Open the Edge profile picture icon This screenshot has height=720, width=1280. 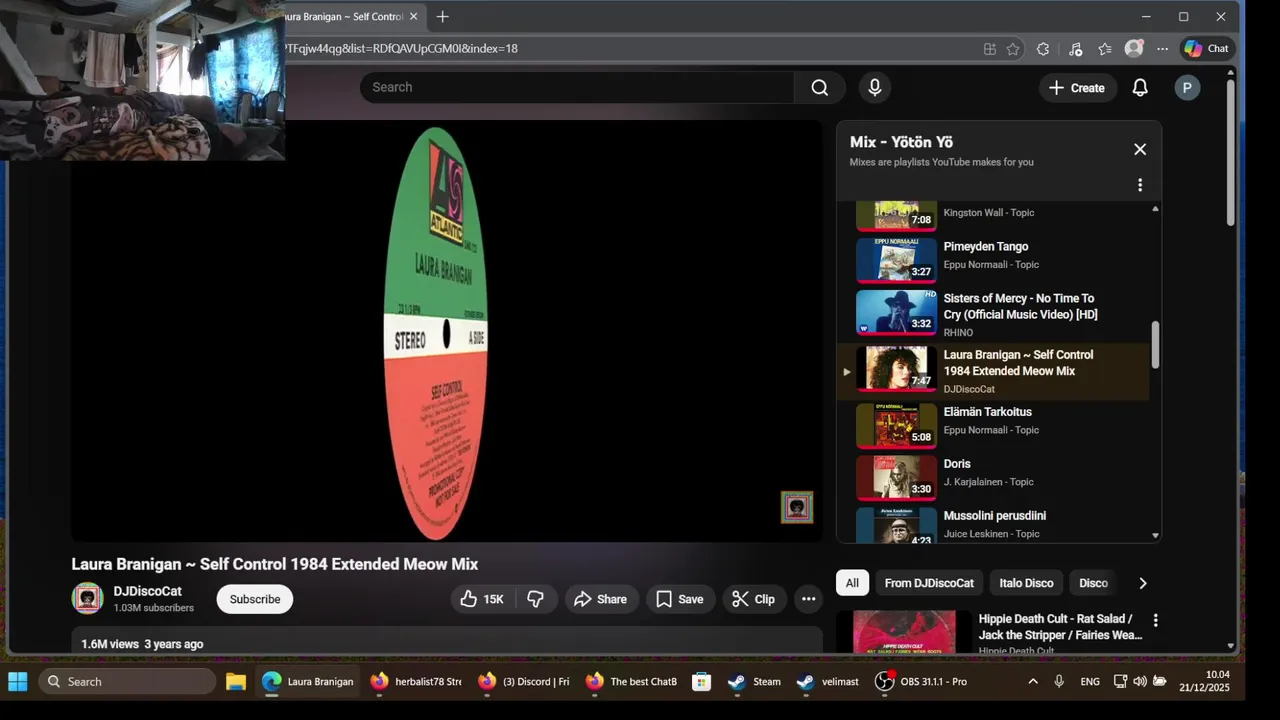[x=1134, y=48]
